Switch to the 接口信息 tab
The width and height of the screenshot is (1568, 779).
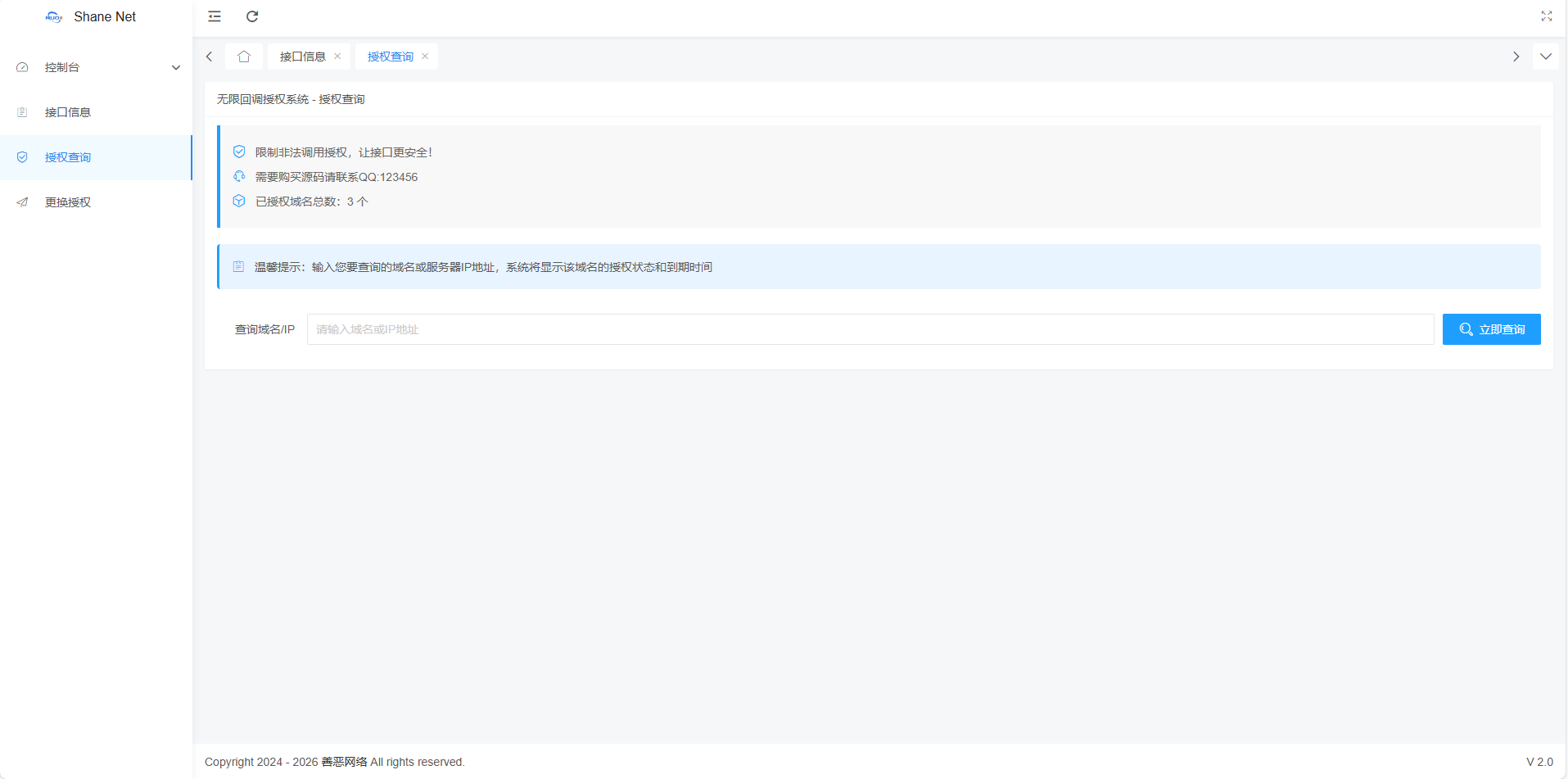pos(302,57)
